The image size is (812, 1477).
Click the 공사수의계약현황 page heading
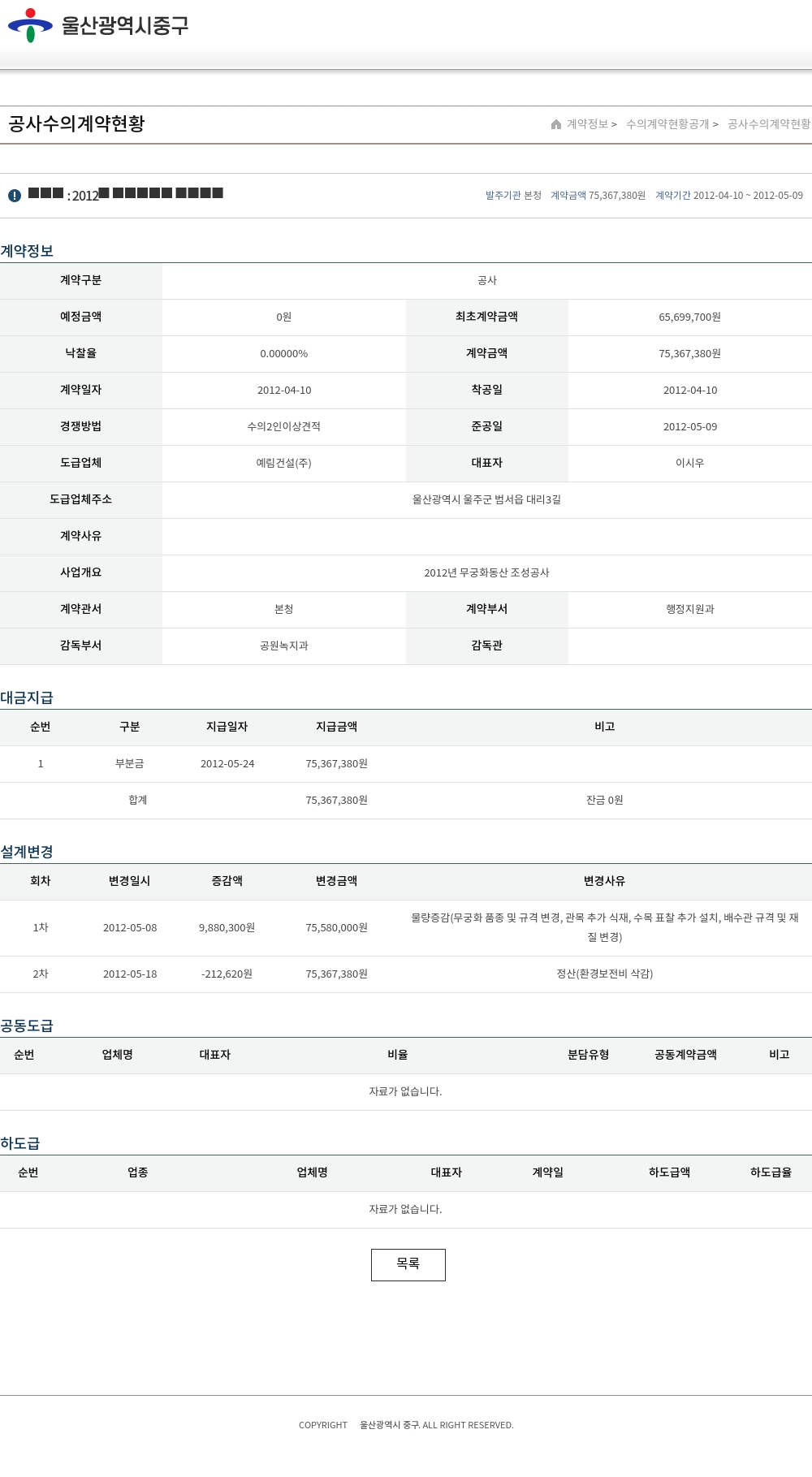coord(76,123)
